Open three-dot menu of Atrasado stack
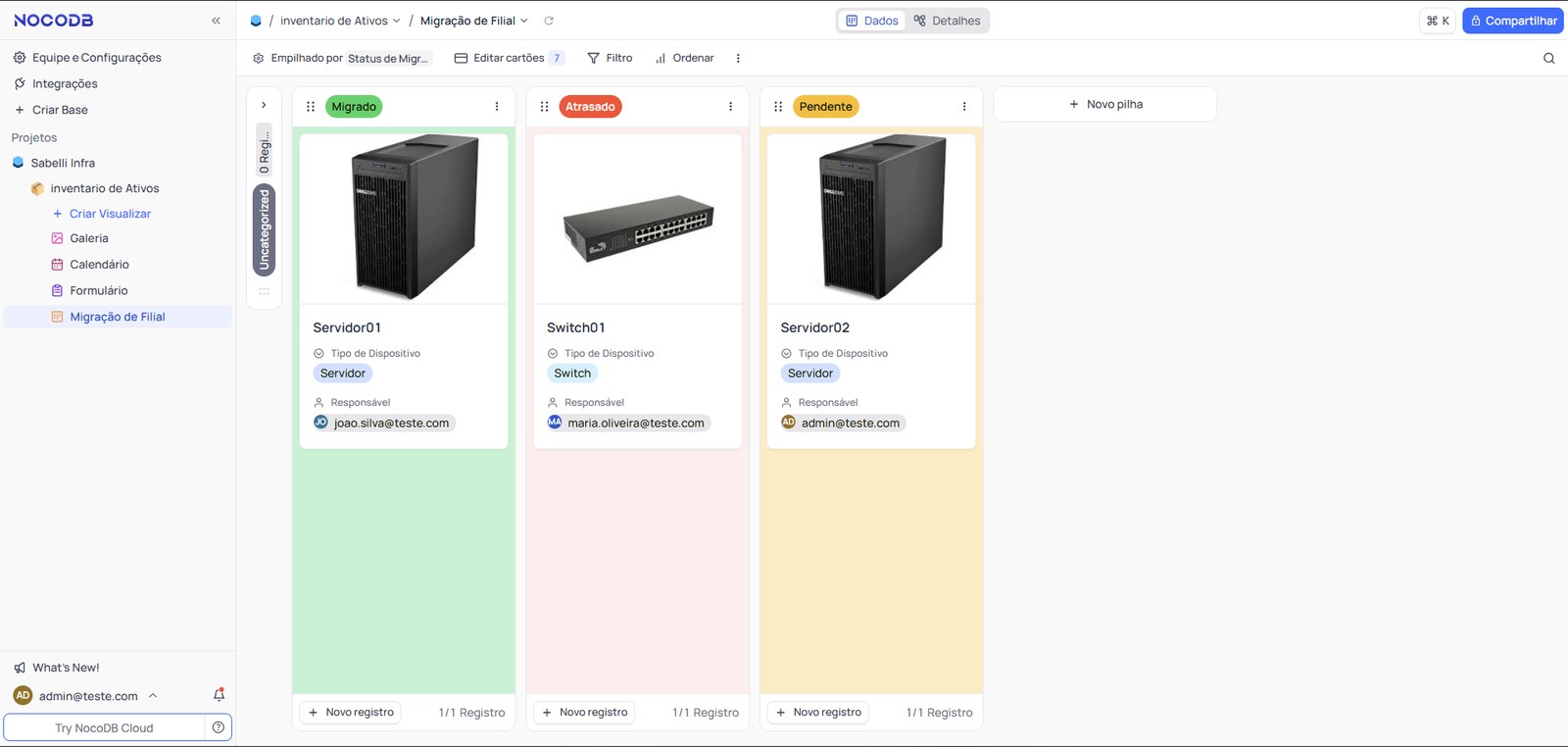This screenshot has width=1568, height=747. (730, 107)
